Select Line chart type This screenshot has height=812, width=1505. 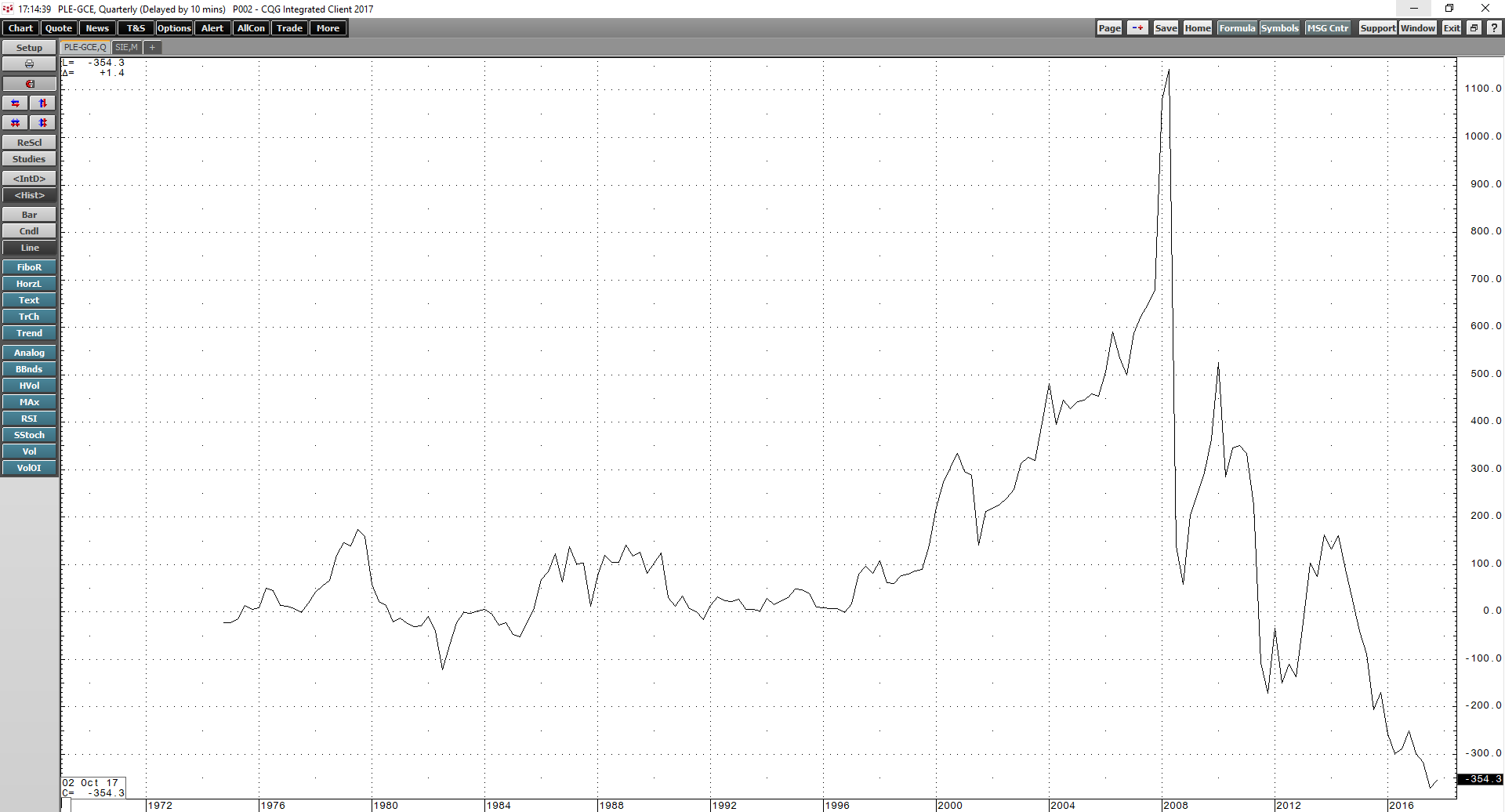pyautogui.click(x=29, y=248)
